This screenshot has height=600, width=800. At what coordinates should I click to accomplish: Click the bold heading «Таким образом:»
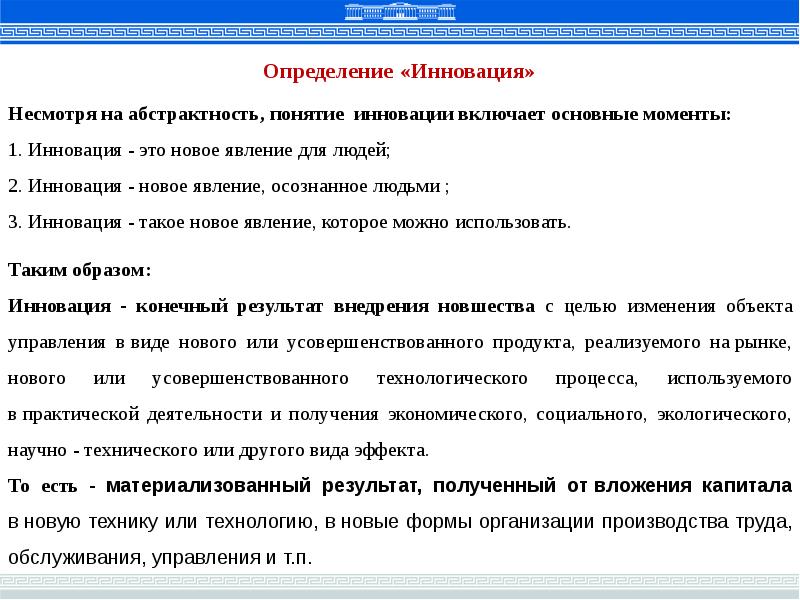pos(79,270)
